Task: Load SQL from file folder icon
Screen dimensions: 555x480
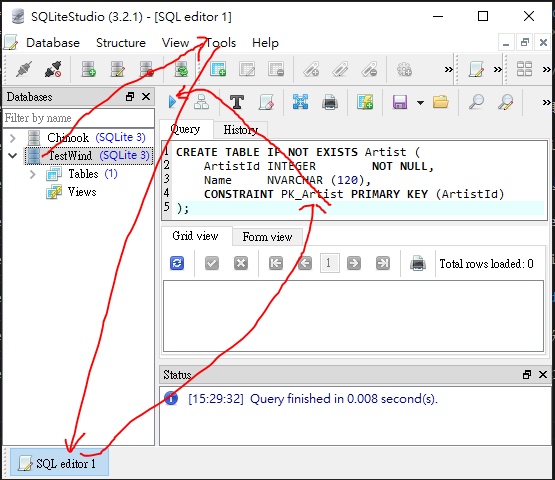Action: (441, 102)
